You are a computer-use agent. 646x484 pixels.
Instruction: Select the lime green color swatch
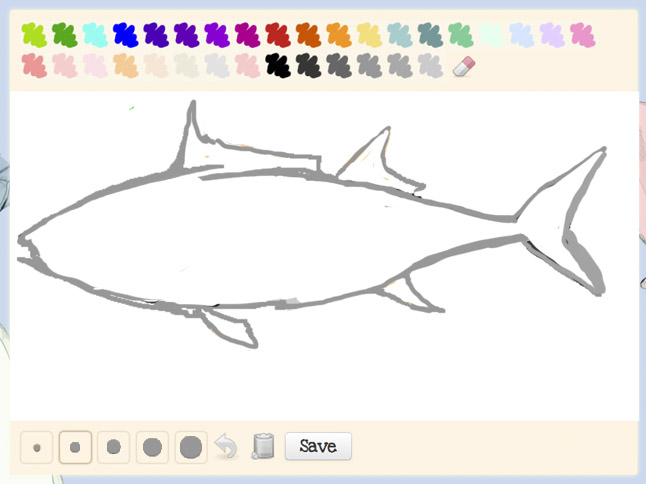(34, 35)
